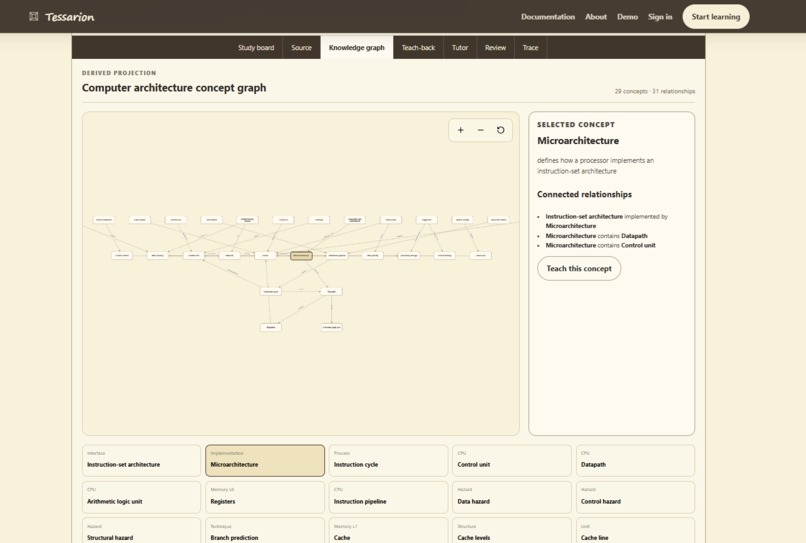Click the selected concept title Microarchitecture

tap(578, 140)
